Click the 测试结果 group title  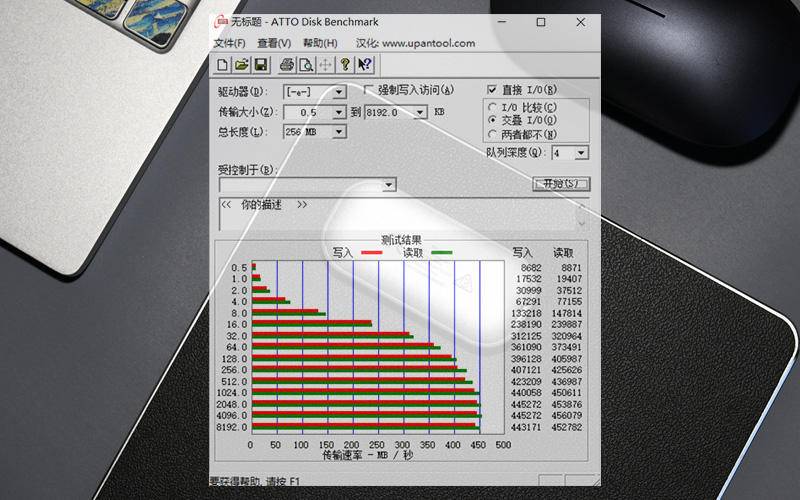click(x=402, y=240)
